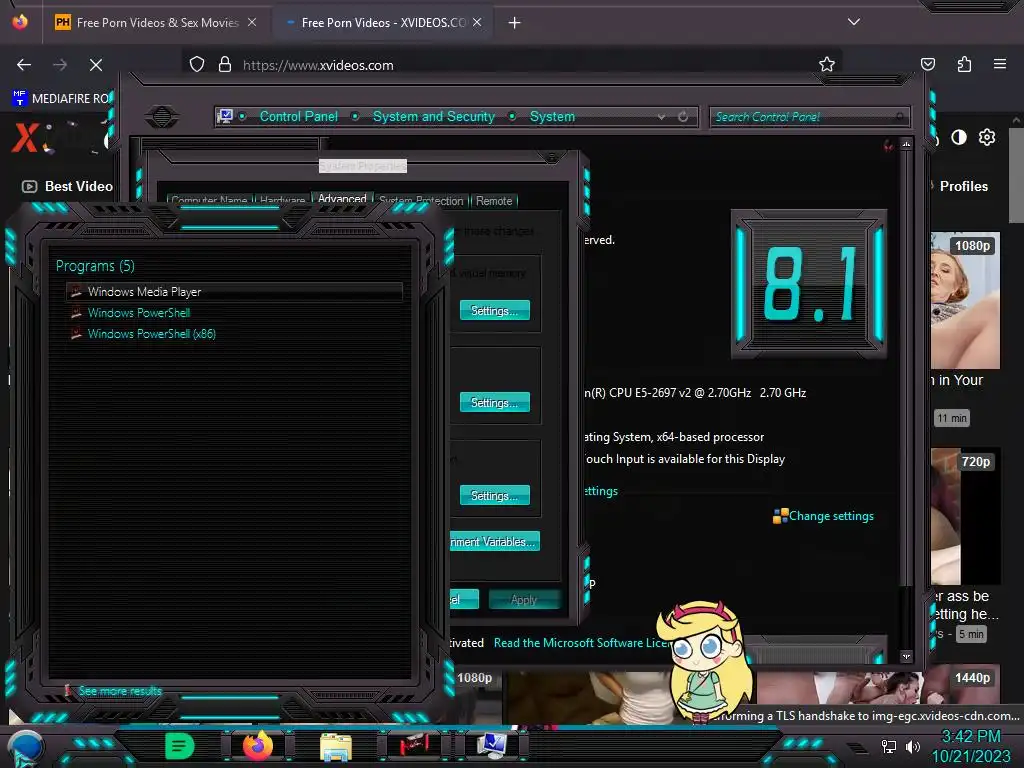Screen dimensions: 1024x768
Task: Refresh the Control Panel address bar
Action: (682, 116)
